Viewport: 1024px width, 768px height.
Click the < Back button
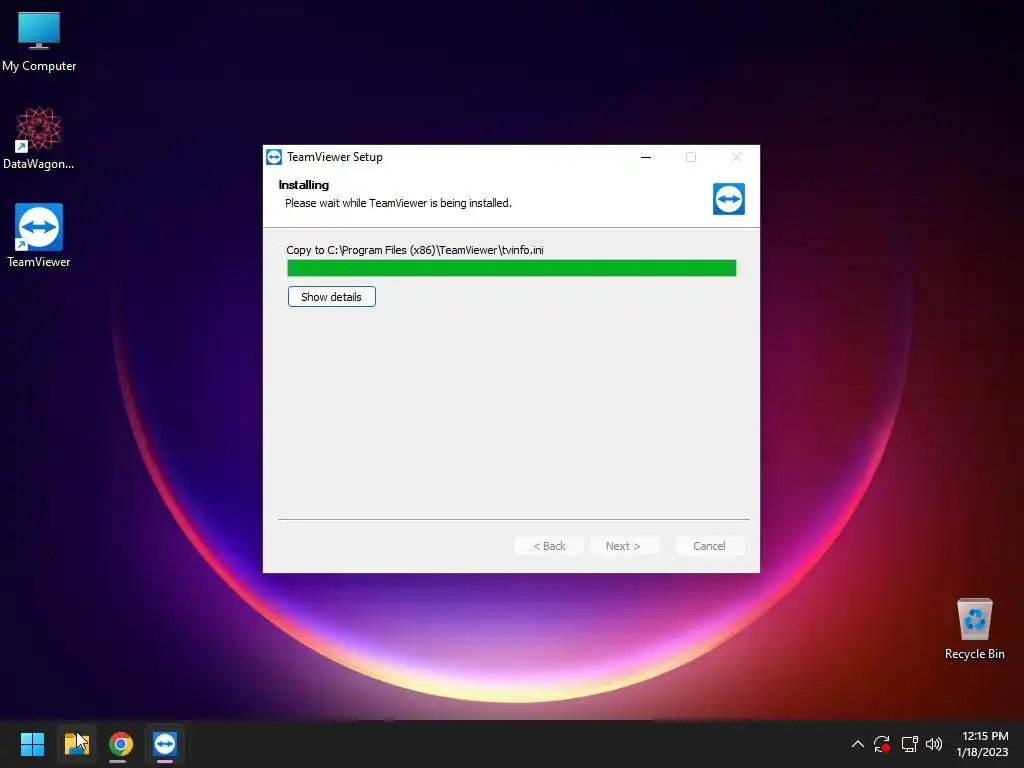point(549,546)
